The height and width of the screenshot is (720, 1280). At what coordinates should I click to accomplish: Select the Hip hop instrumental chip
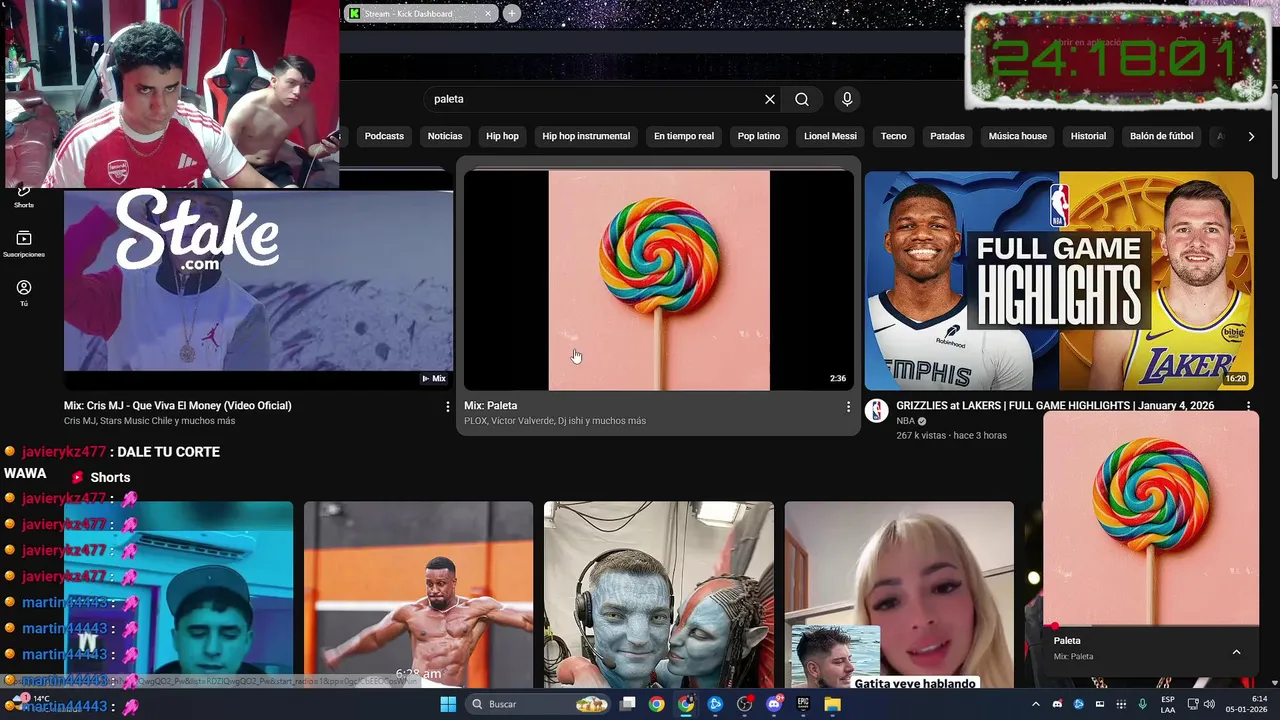[586, 136]
